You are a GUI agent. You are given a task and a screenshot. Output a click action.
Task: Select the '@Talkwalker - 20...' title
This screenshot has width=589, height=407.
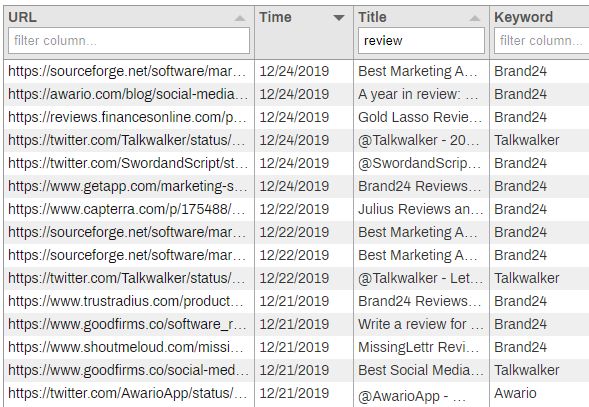(418, 140)
